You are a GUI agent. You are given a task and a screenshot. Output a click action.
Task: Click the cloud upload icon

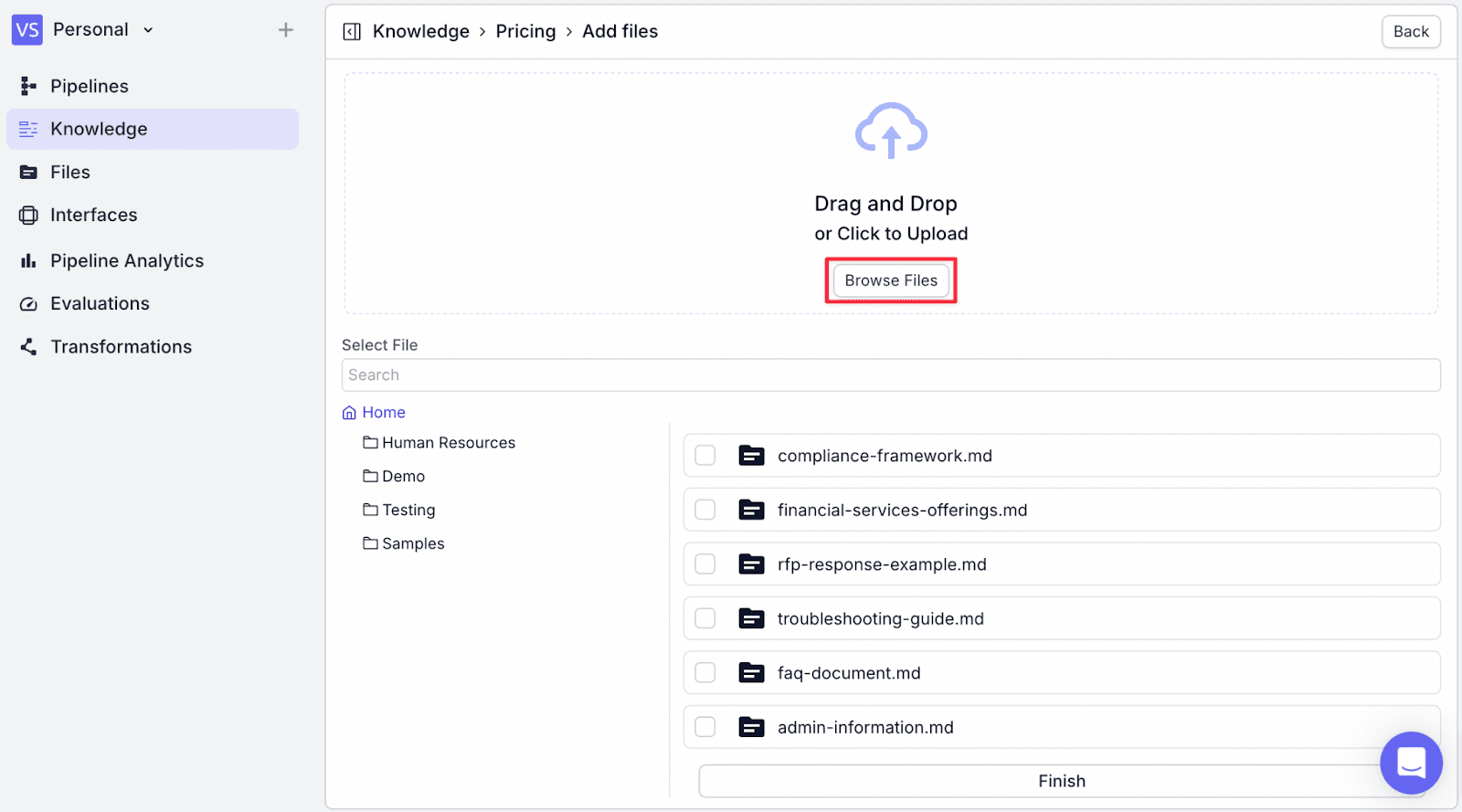click(x=891, y=131)
